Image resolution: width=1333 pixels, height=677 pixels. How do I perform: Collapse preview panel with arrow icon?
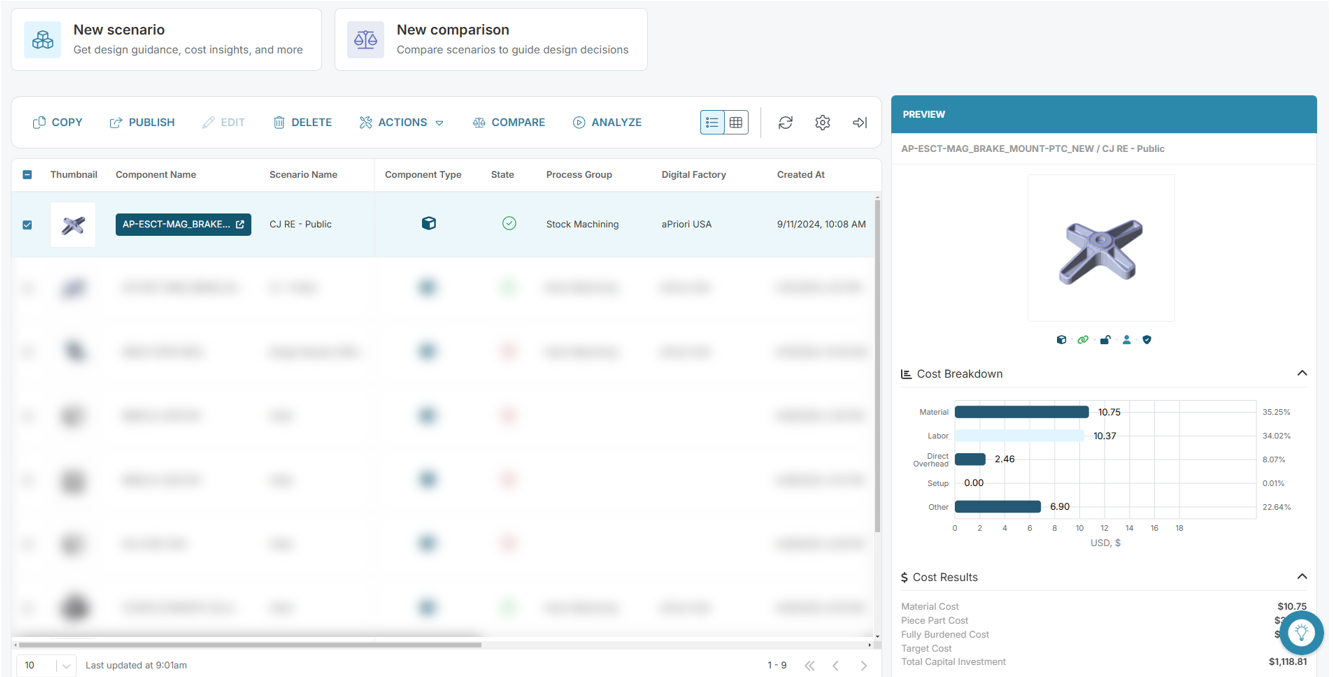(x=859, y=122)
